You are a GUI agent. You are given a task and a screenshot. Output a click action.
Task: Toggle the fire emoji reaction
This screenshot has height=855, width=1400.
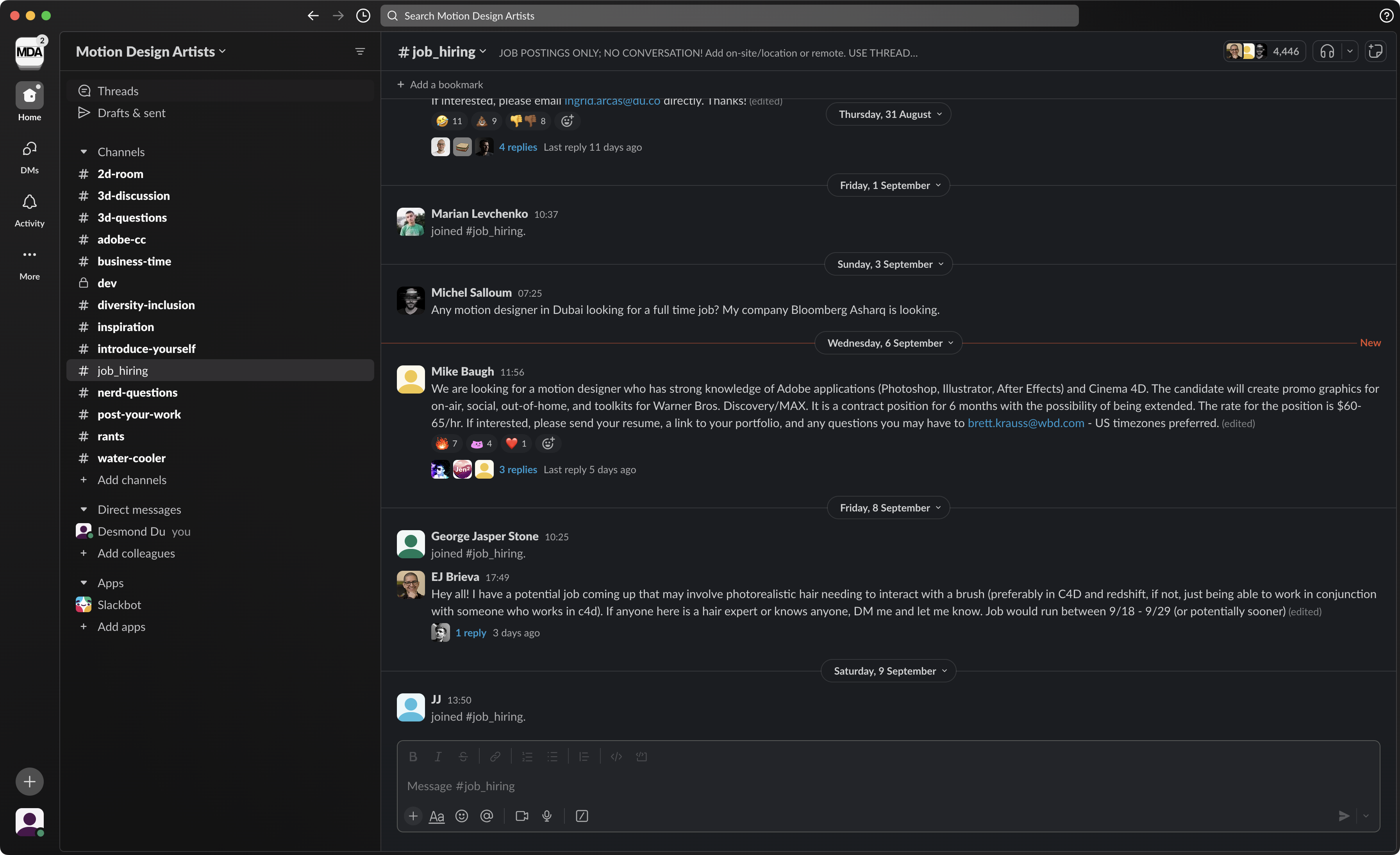[x=446, y=444]
